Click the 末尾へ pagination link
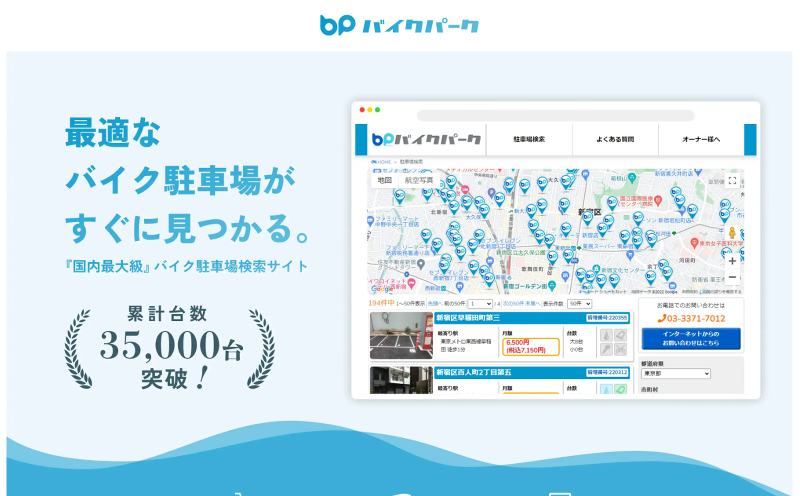This screenshot has width=800, height=496. [533, 304]
